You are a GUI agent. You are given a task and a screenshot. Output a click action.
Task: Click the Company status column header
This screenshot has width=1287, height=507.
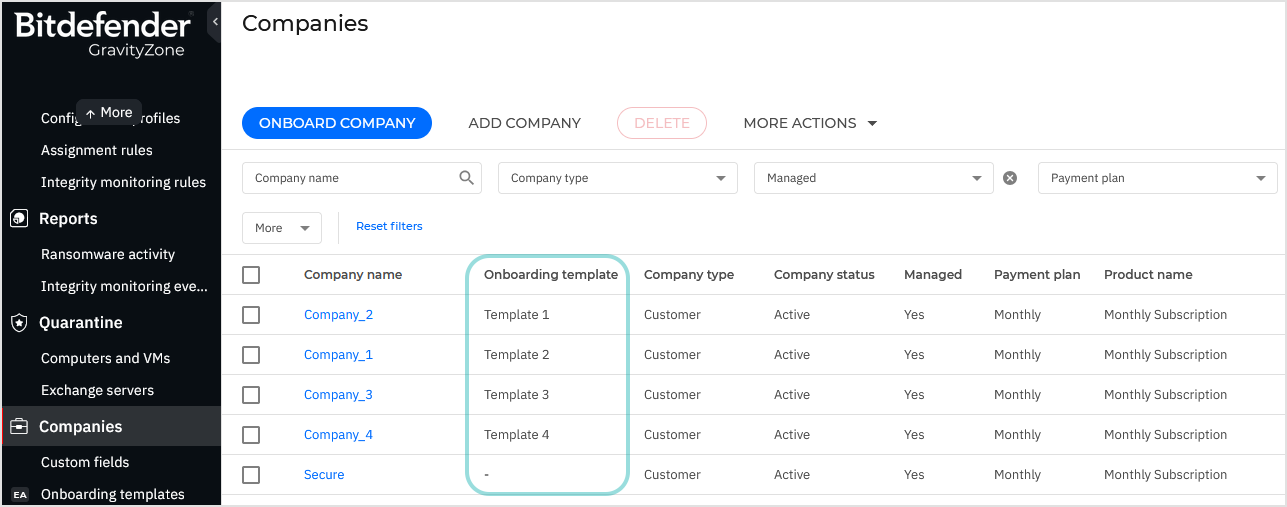[x=824, y=274]
